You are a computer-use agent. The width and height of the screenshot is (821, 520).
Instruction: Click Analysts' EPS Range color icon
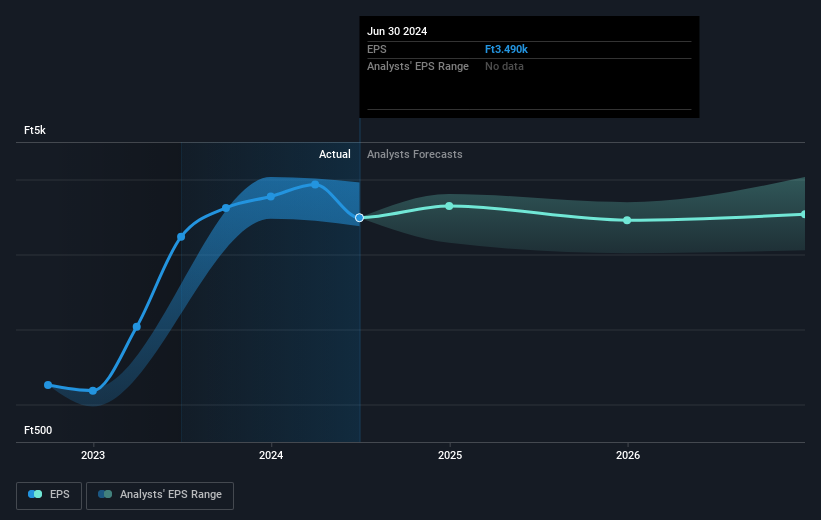(105, 494)
